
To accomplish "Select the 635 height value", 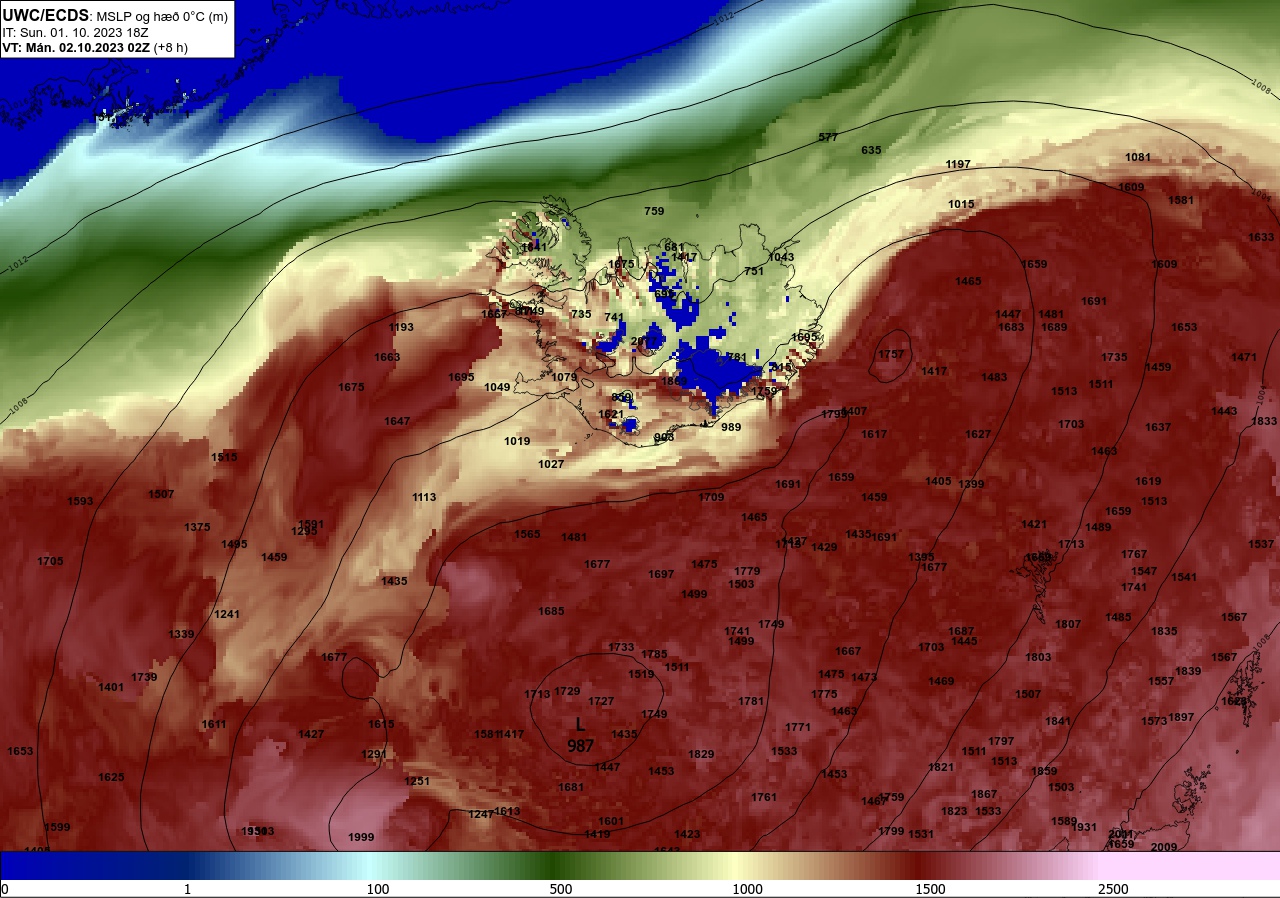I will coord(871,150).
